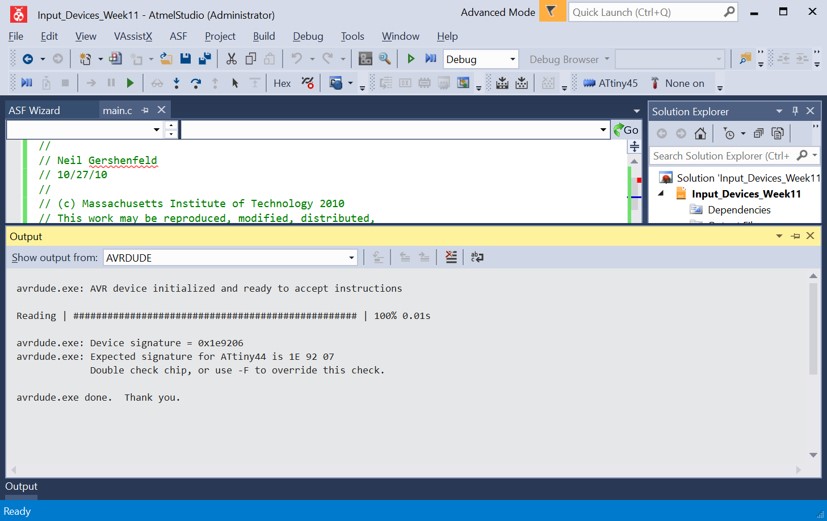
Task: Click the Open File folder icon
Action: coord(166,59)
